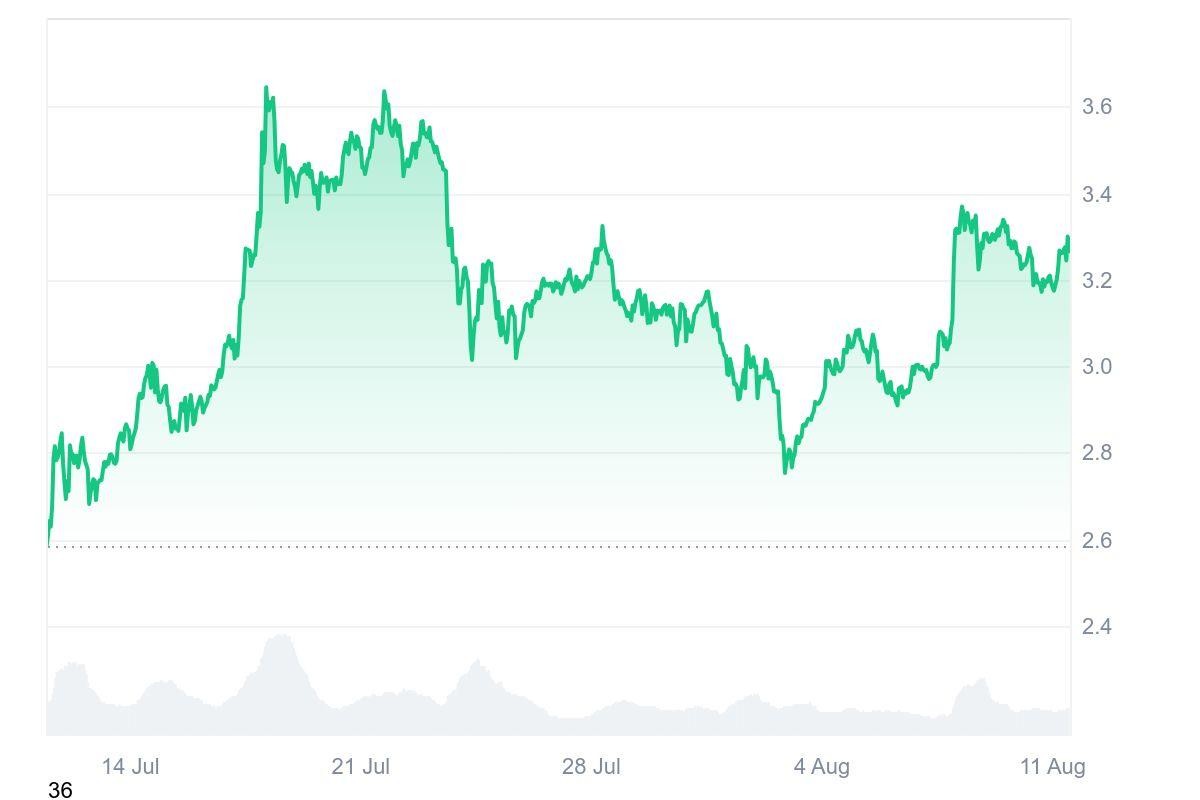Click the 4 Aug date label
Image resolution: width=1200 pixels, height=800 pixels.
point(822,767)
